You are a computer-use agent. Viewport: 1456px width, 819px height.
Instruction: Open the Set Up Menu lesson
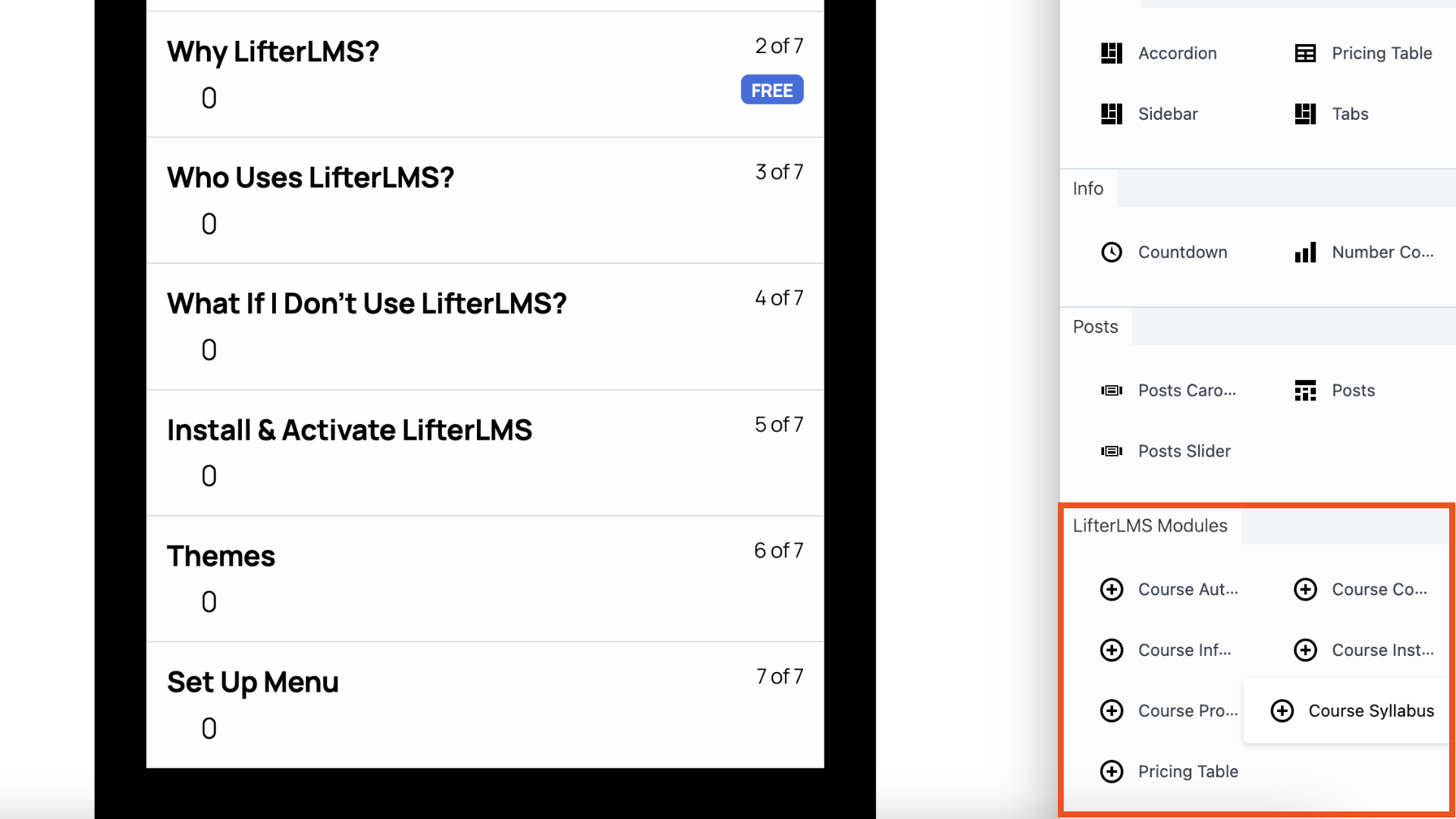[x=253, y=682]
